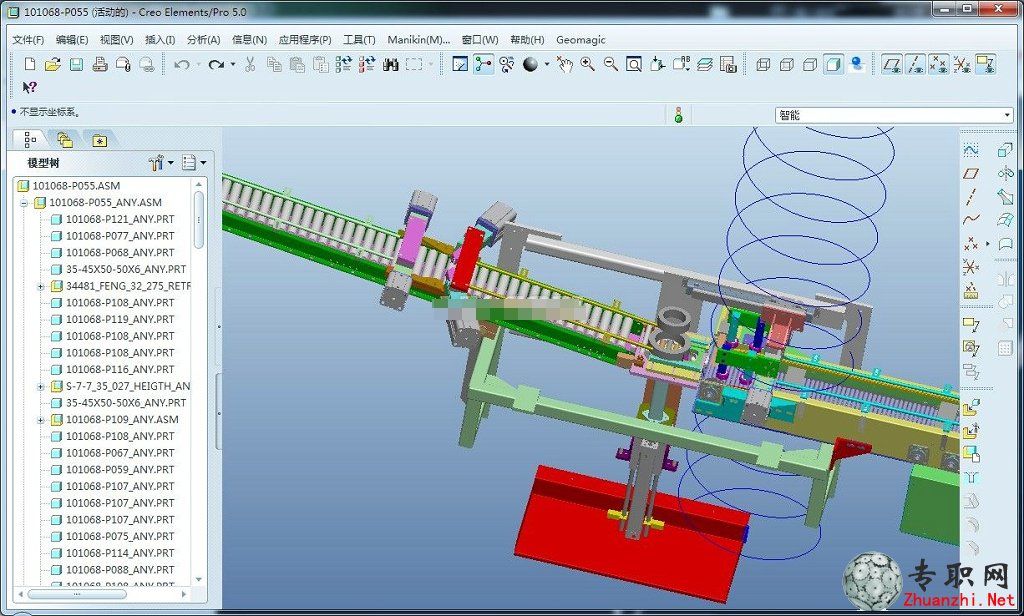
Task: Toggle wireframe display mode
Action: [x=763, y=64]
